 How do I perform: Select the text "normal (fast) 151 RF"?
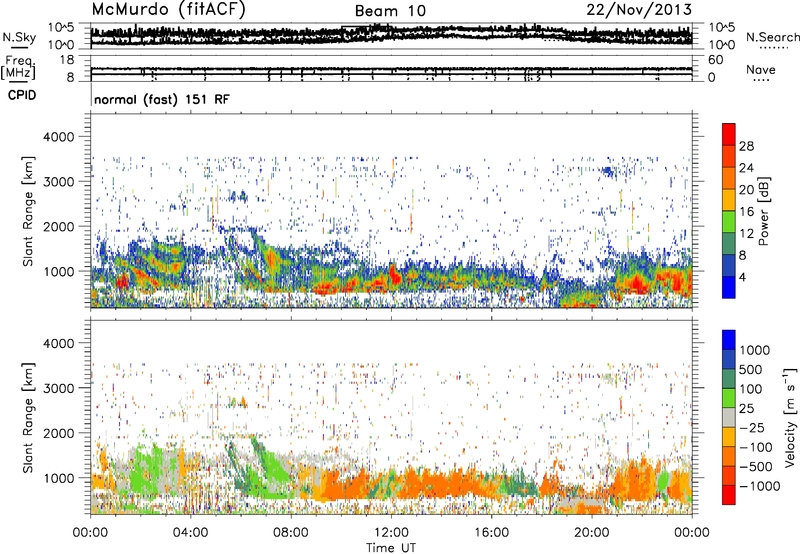162,99
